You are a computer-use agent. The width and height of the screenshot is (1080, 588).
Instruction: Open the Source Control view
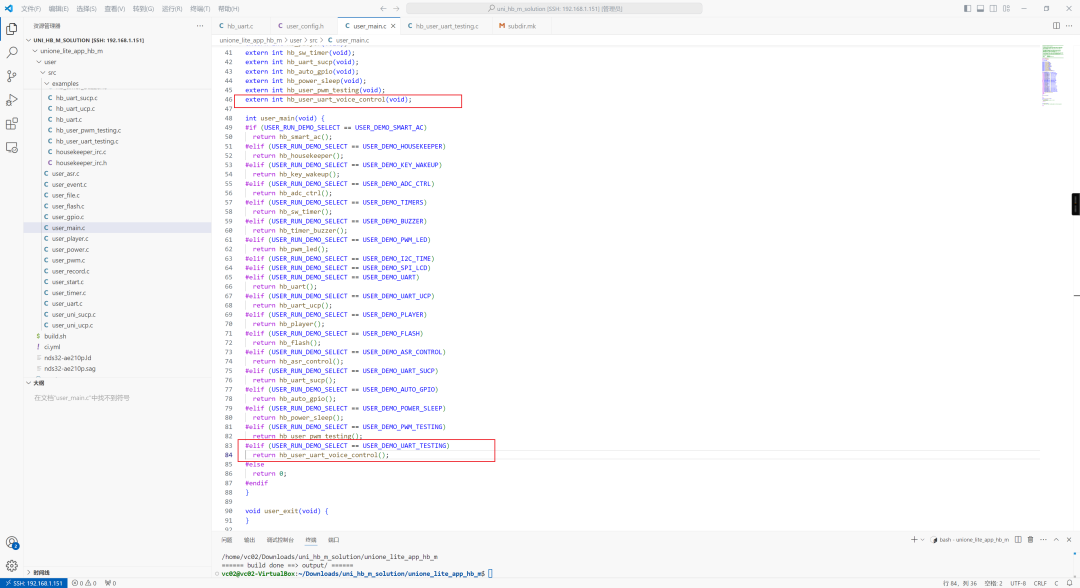(12, 76)
